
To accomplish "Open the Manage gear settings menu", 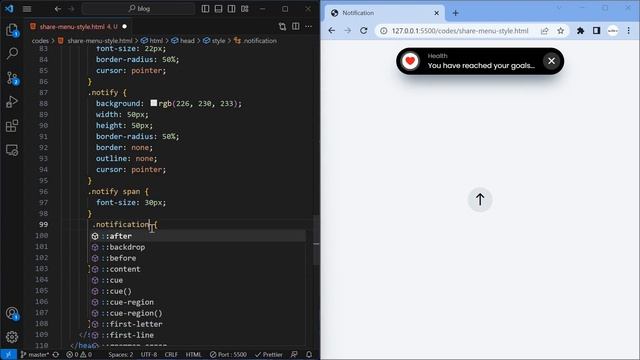I will tap(12, 337).
